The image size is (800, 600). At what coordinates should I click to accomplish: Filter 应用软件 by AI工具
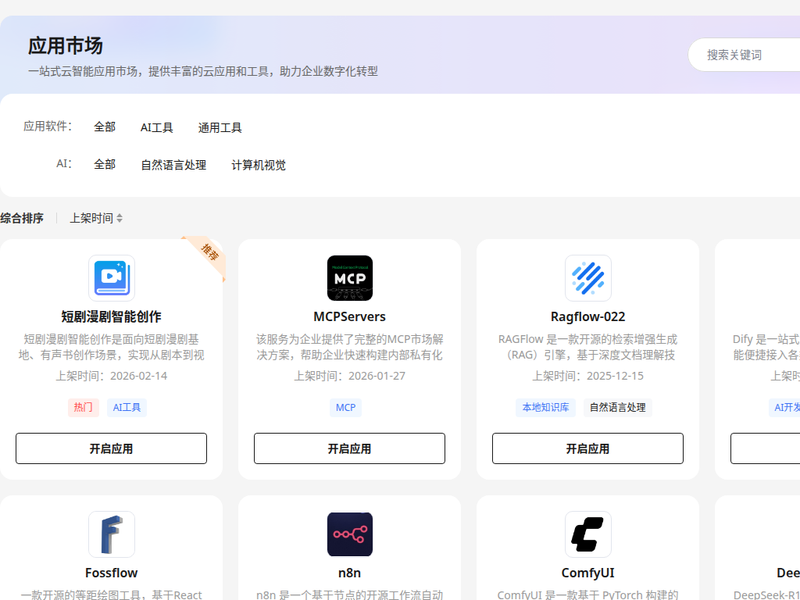[x=157, y=128]
